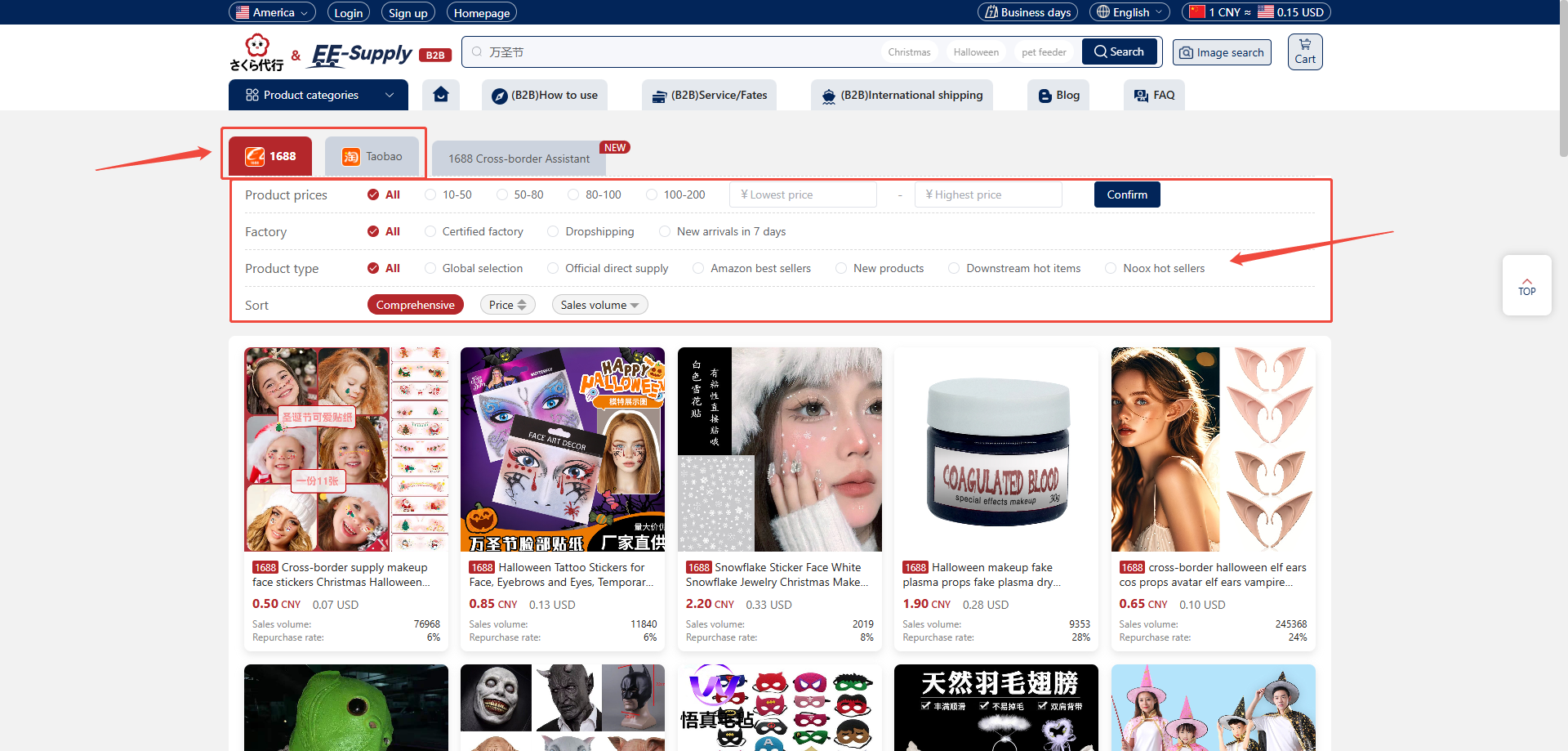Click the calendar icon in Business days
1568x751 pixels.
pyautogui.click(x=991, y=11)
